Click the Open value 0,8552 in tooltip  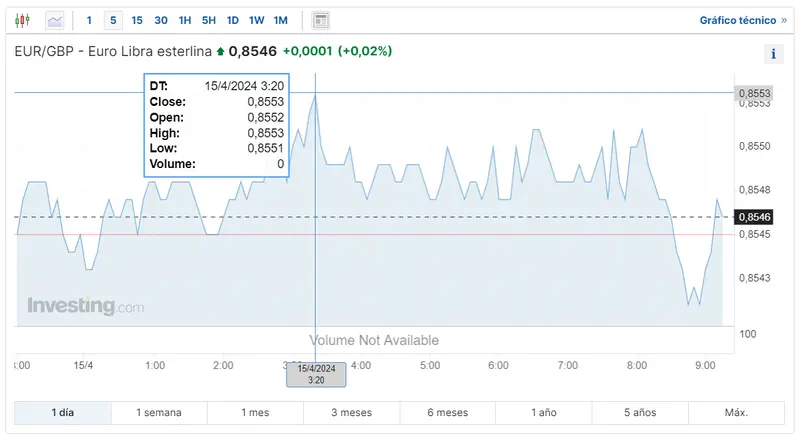tap(265, 117)
